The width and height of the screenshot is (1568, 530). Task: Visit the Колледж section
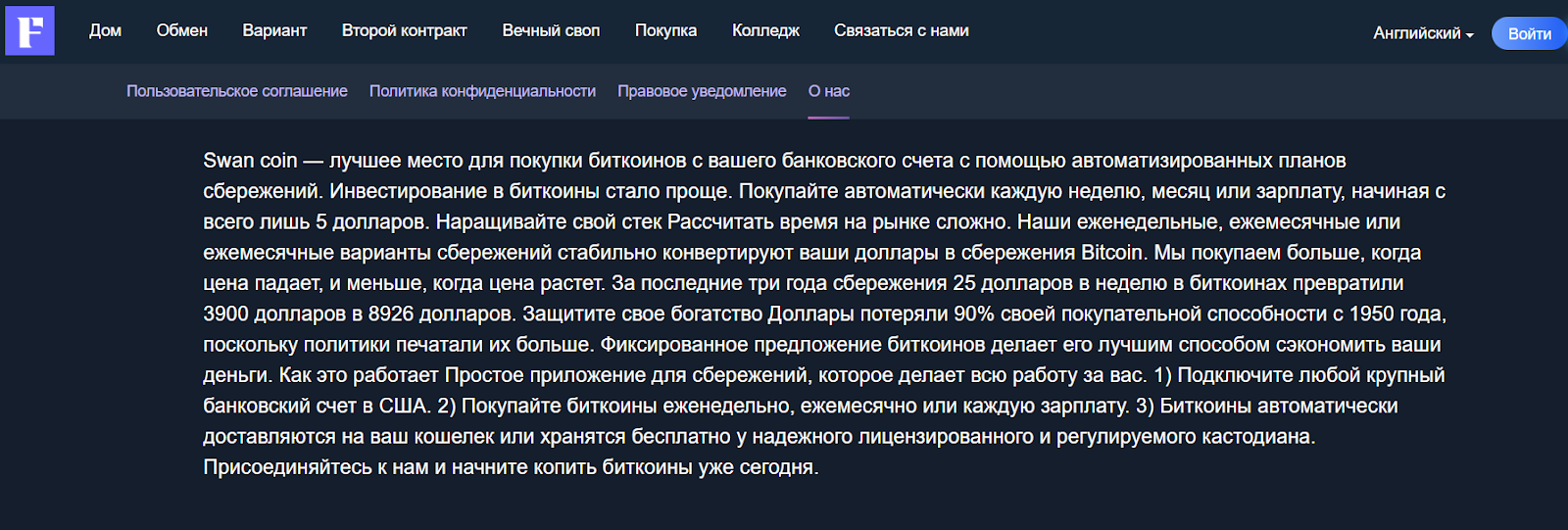click(x=765, y=30)
